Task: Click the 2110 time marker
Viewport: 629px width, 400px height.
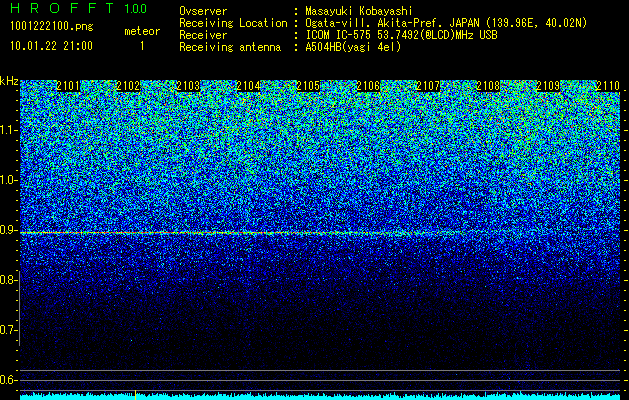Action: 608,86
